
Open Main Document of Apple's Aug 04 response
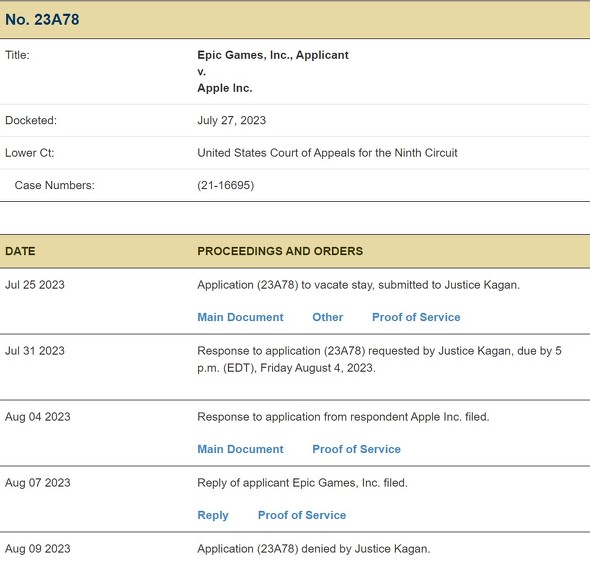coord(240,449)
